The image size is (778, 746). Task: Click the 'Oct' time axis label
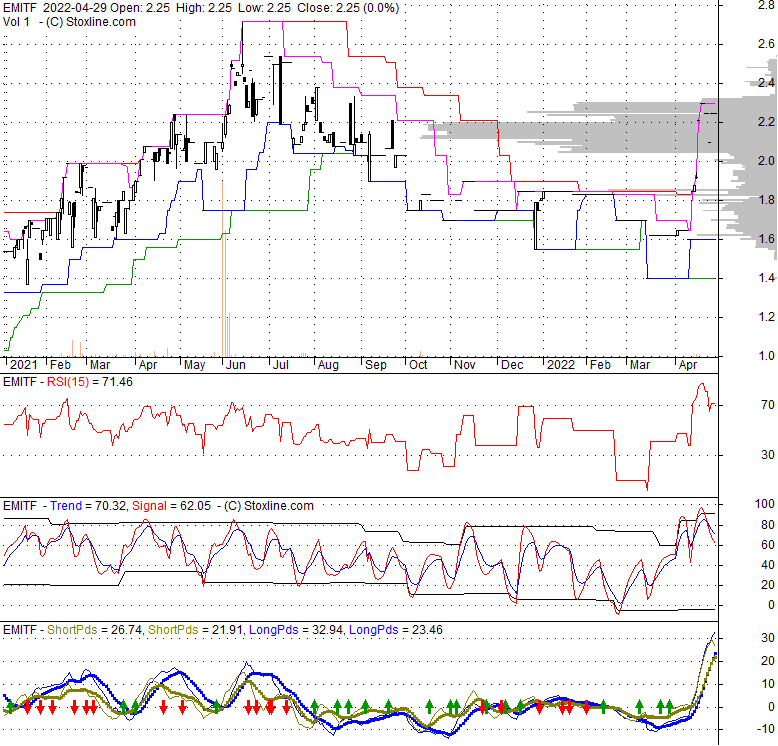click(x=418, y=365)
